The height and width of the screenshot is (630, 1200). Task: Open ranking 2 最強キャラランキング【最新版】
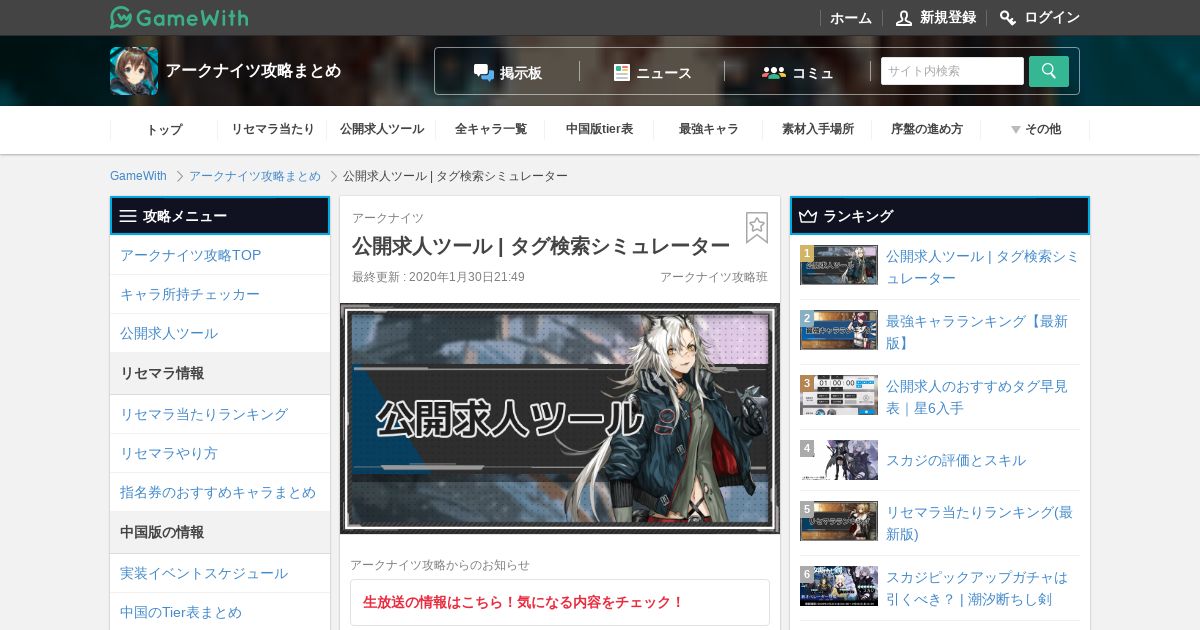977,332
